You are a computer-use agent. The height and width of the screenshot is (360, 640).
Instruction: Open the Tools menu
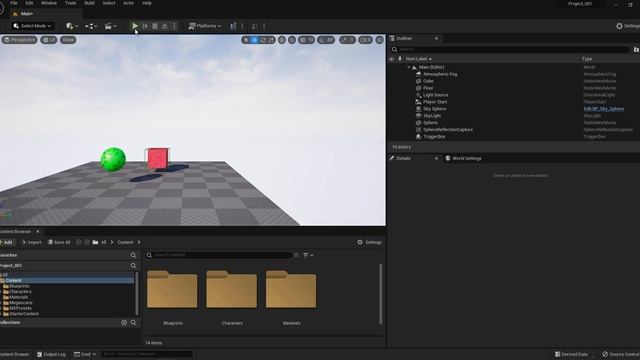(x=71, y=3)
